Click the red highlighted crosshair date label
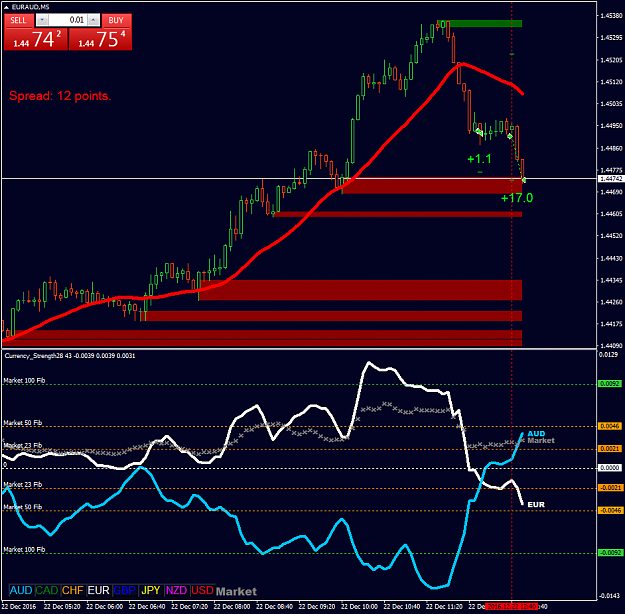The image size is (625, 614). [x=512, y=606]
